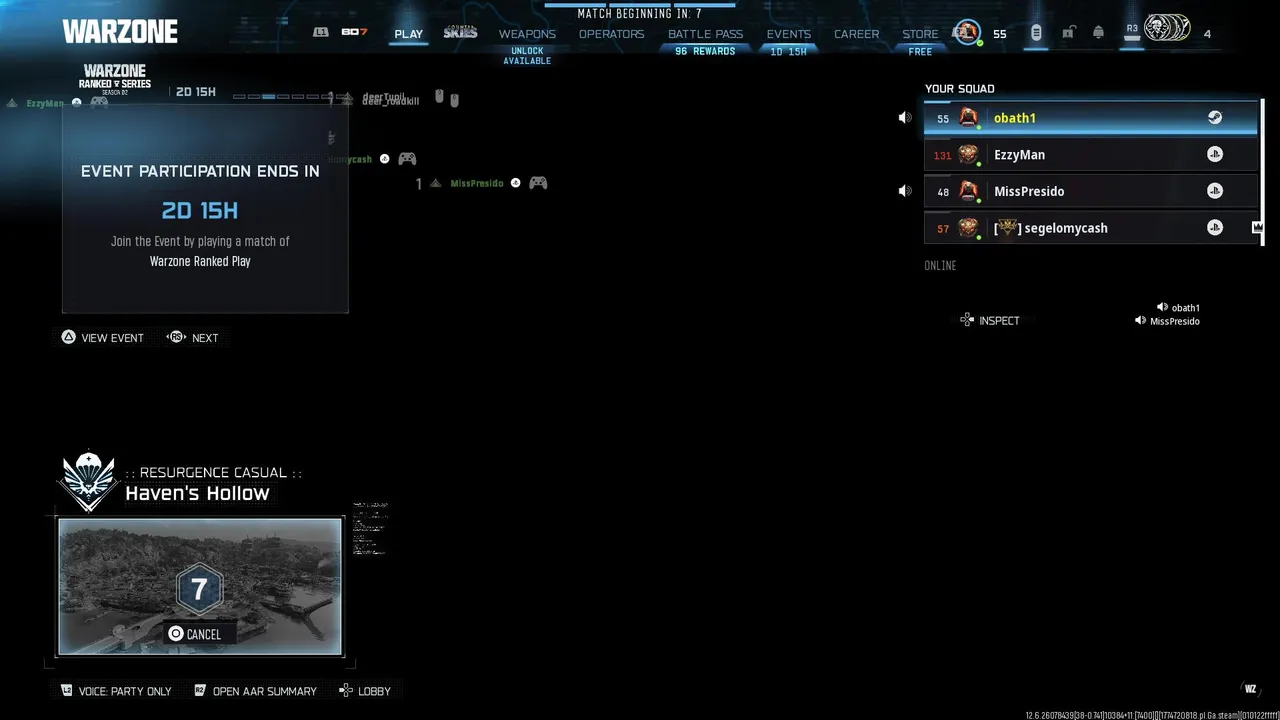Click 'FREE' label under Store
Image resolution: width=1280 pixels, height=720 pixels.
click(920, 51)
